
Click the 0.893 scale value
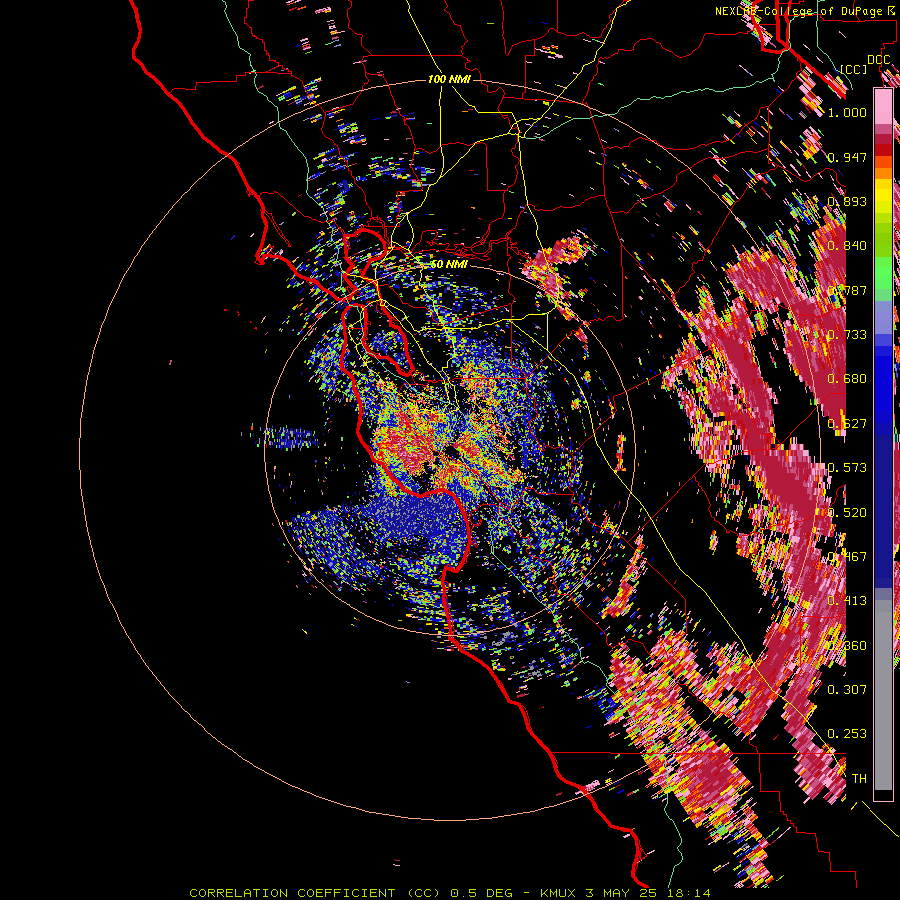click(x=847, y=201)
